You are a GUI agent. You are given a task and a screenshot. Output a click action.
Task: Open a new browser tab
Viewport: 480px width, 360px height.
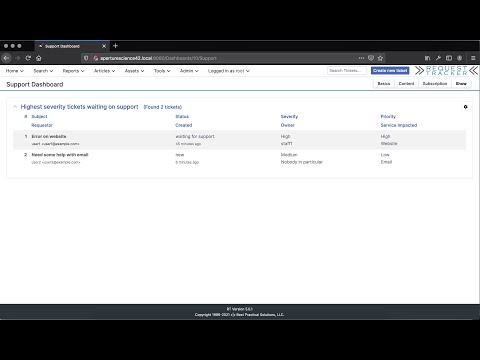point(115,46)
